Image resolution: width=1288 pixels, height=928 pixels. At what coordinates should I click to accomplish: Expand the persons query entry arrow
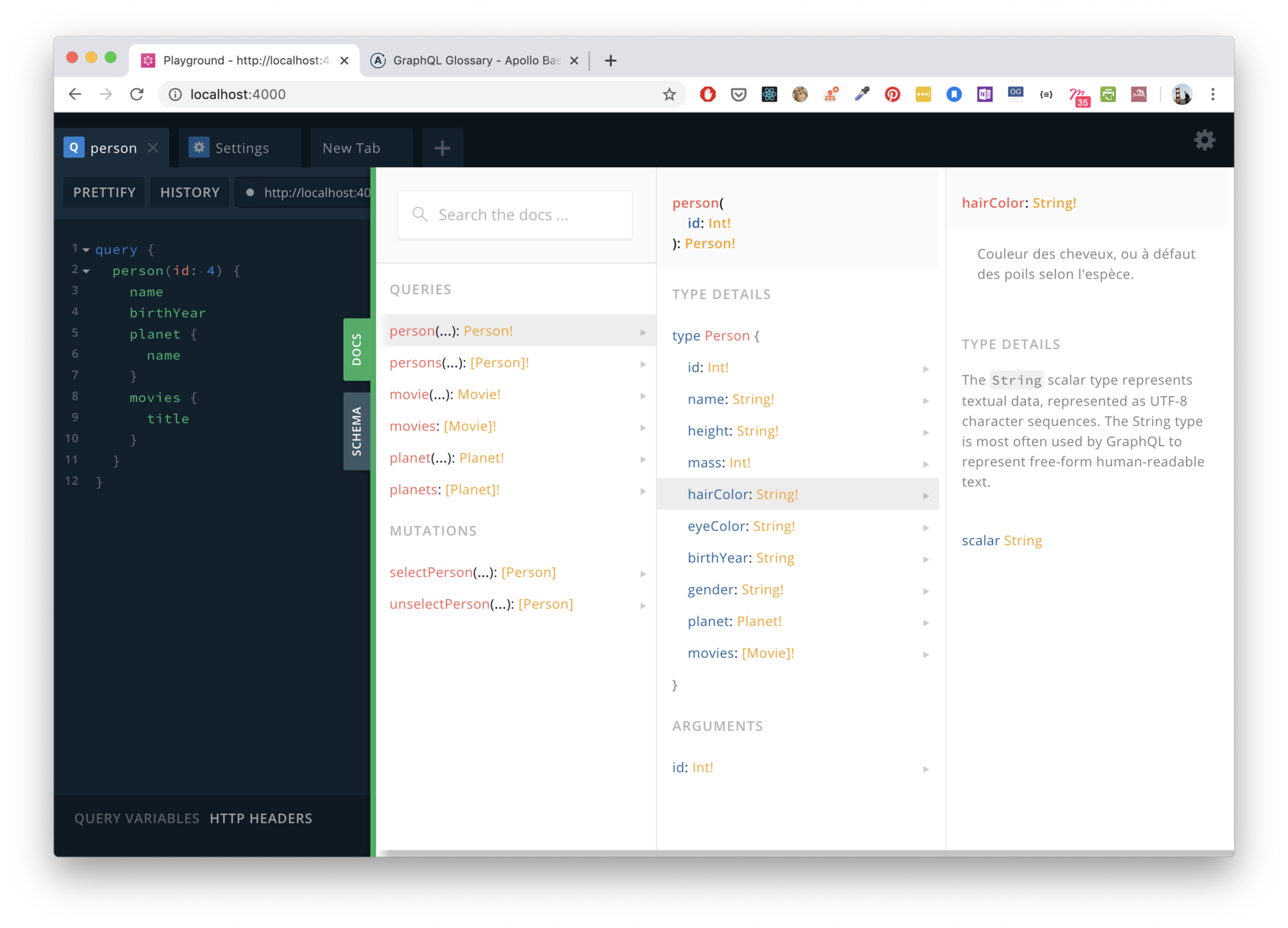(643, 364)
